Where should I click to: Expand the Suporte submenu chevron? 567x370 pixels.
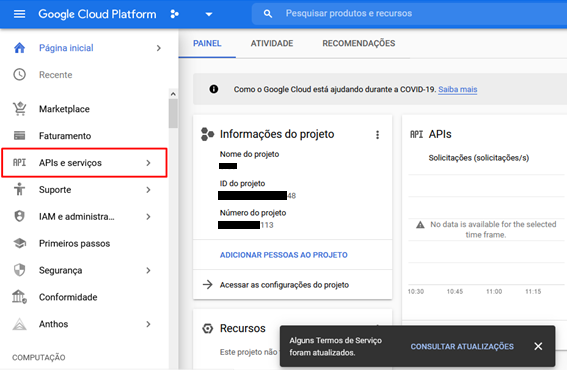click(x=148, y=190)
